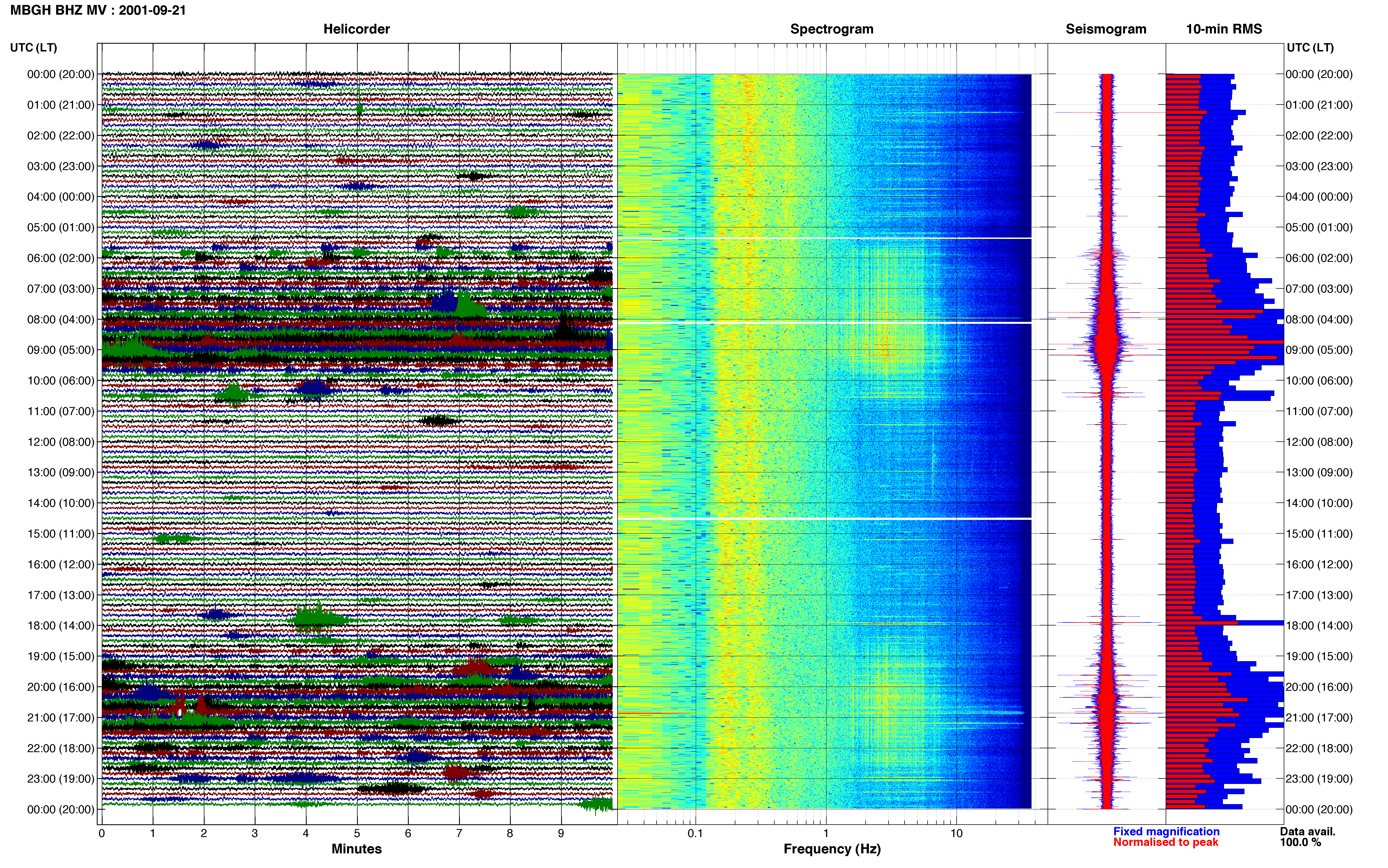Viewport: 1388px width, 868px height.
Task: Click left time label '06:00 (02:00)'
Action: click(61, 258)
